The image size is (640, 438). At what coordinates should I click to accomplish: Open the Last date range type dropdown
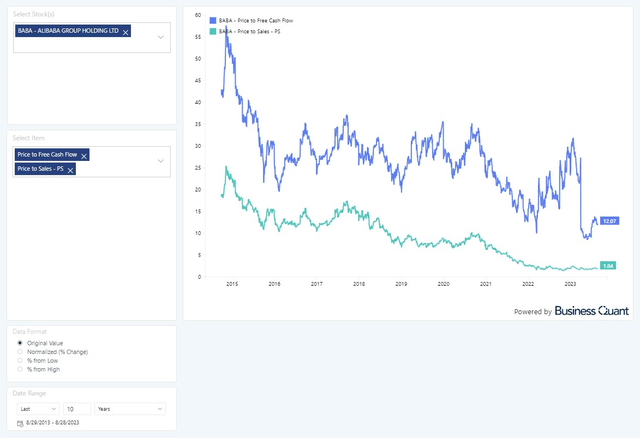click(36, 408)
